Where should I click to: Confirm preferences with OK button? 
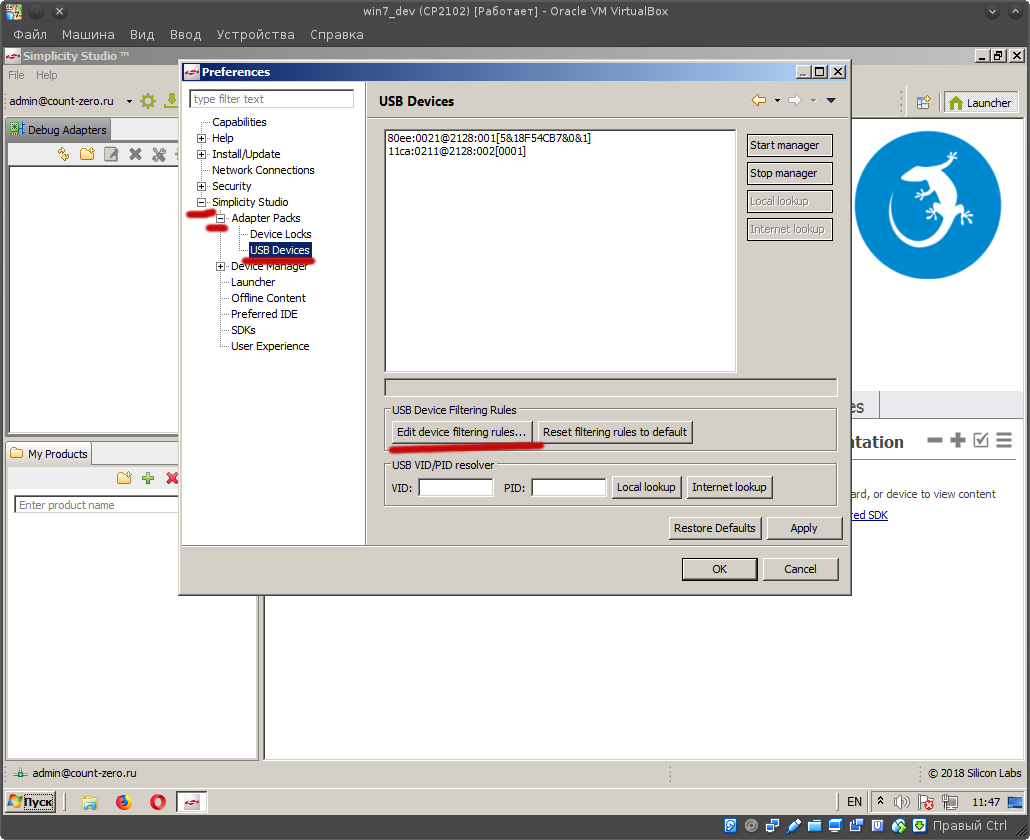pos(719,569)
